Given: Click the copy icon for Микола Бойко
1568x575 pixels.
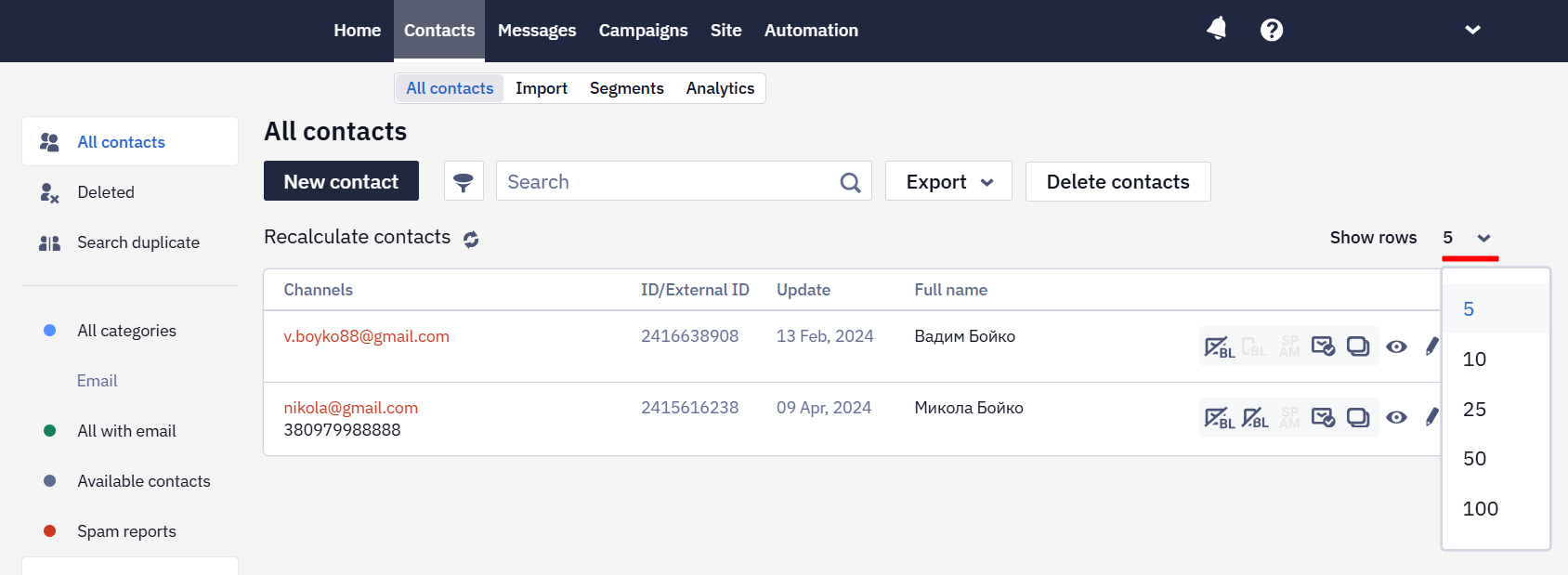Looking at the screenshot, I should pyautogui.click(x=1358, y=418).
